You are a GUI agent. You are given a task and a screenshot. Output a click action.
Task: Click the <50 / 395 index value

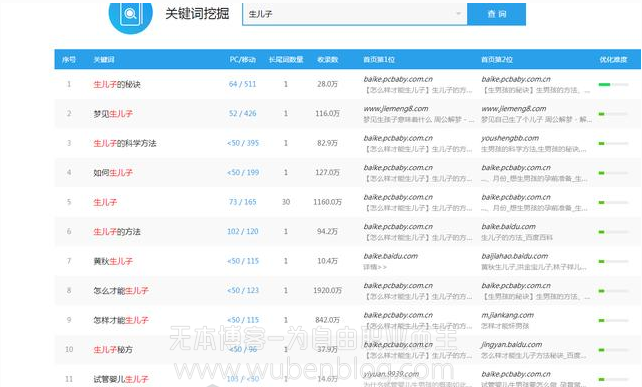pyautogui.click(x=243, y=143)
